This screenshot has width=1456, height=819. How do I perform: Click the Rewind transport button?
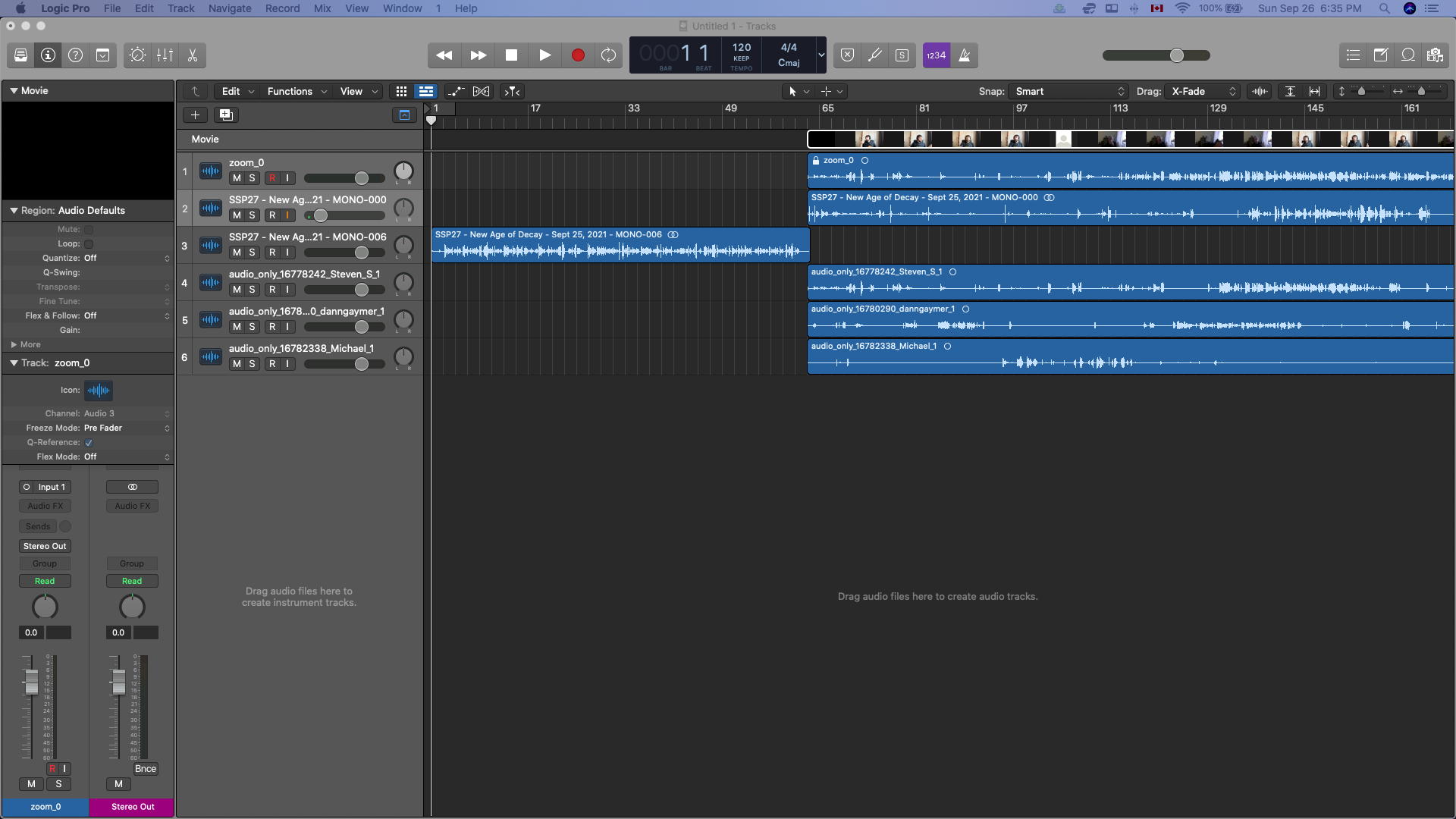(x=444, y=55)
